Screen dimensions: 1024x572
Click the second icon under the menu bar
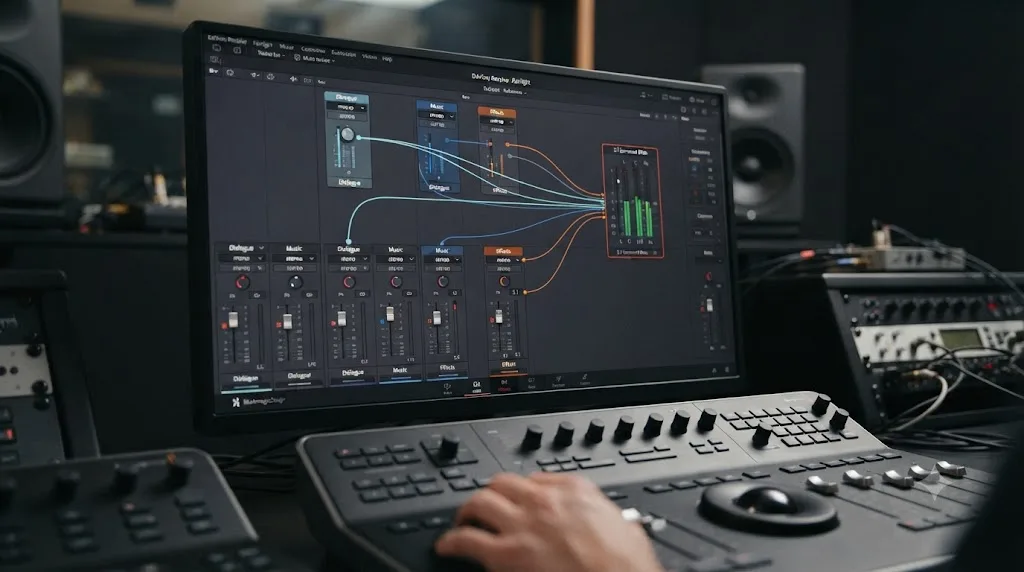pos(237,50)
